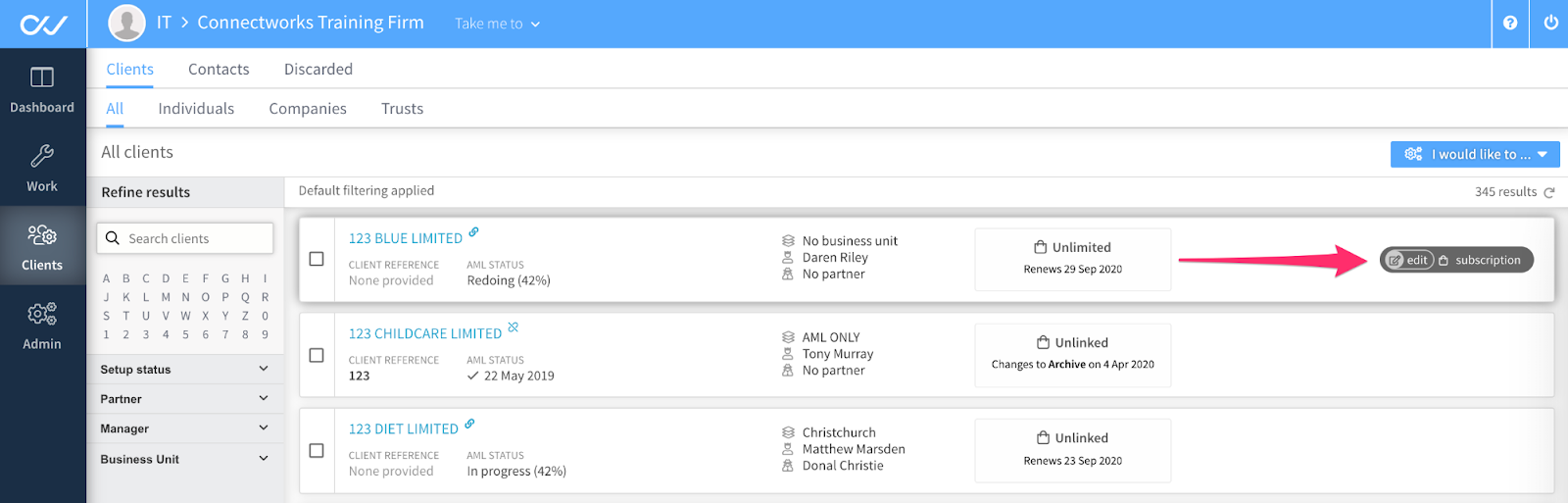Click the refresh icon beside 345 results
Screen dimensions: 1568x503
1549,192
